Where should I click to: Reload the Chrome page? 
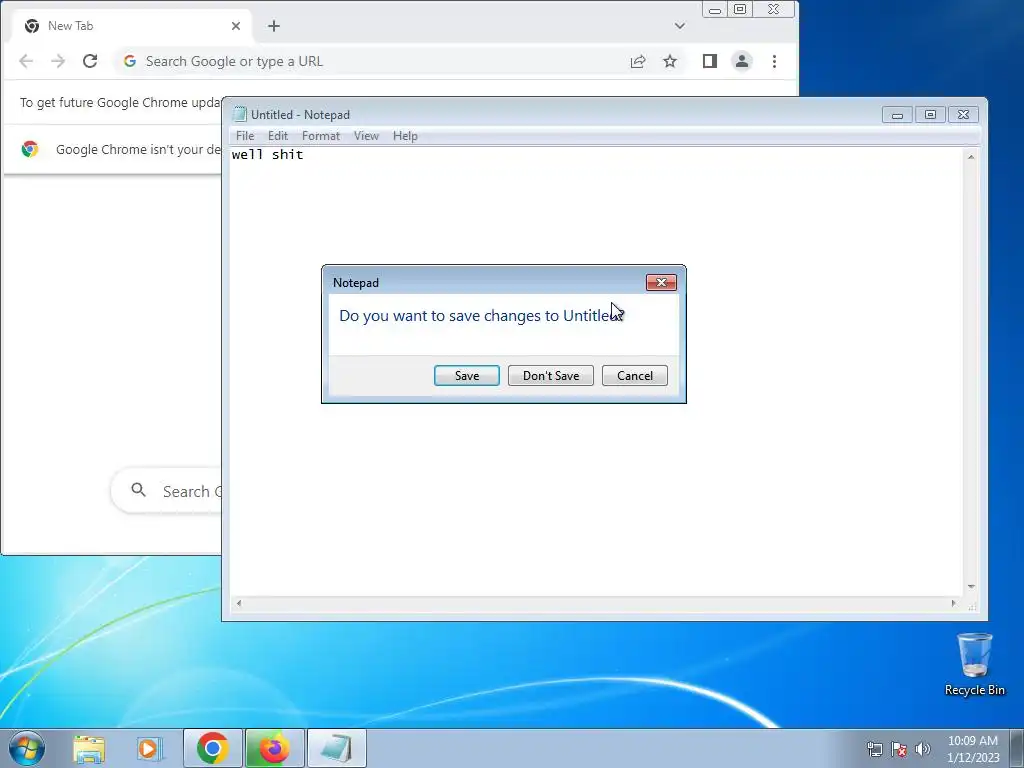[90, 61]
